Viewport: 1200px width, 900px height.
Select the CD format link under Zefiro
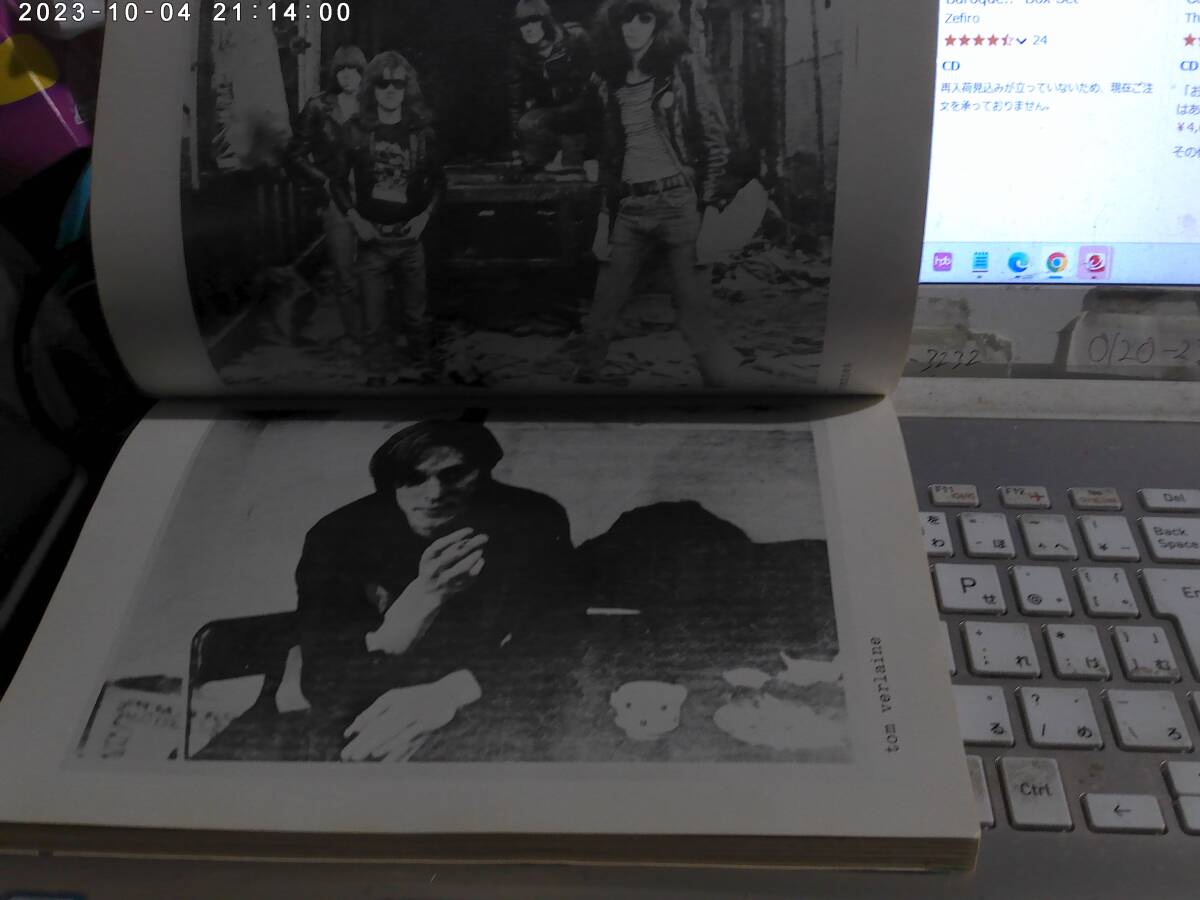(951, 65)
